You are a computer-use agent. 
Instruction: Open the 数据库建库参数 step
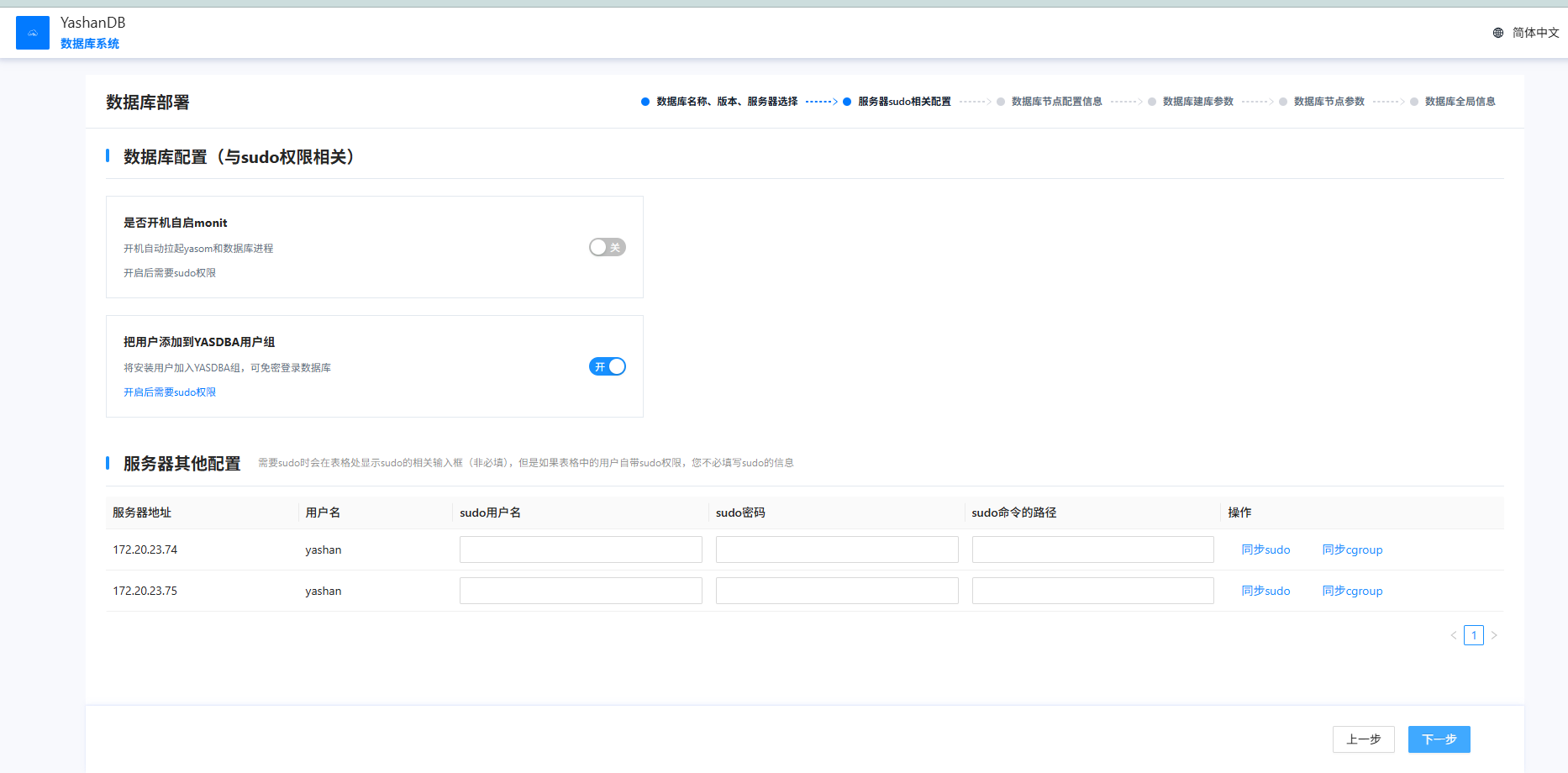[x=1197, y=102]
